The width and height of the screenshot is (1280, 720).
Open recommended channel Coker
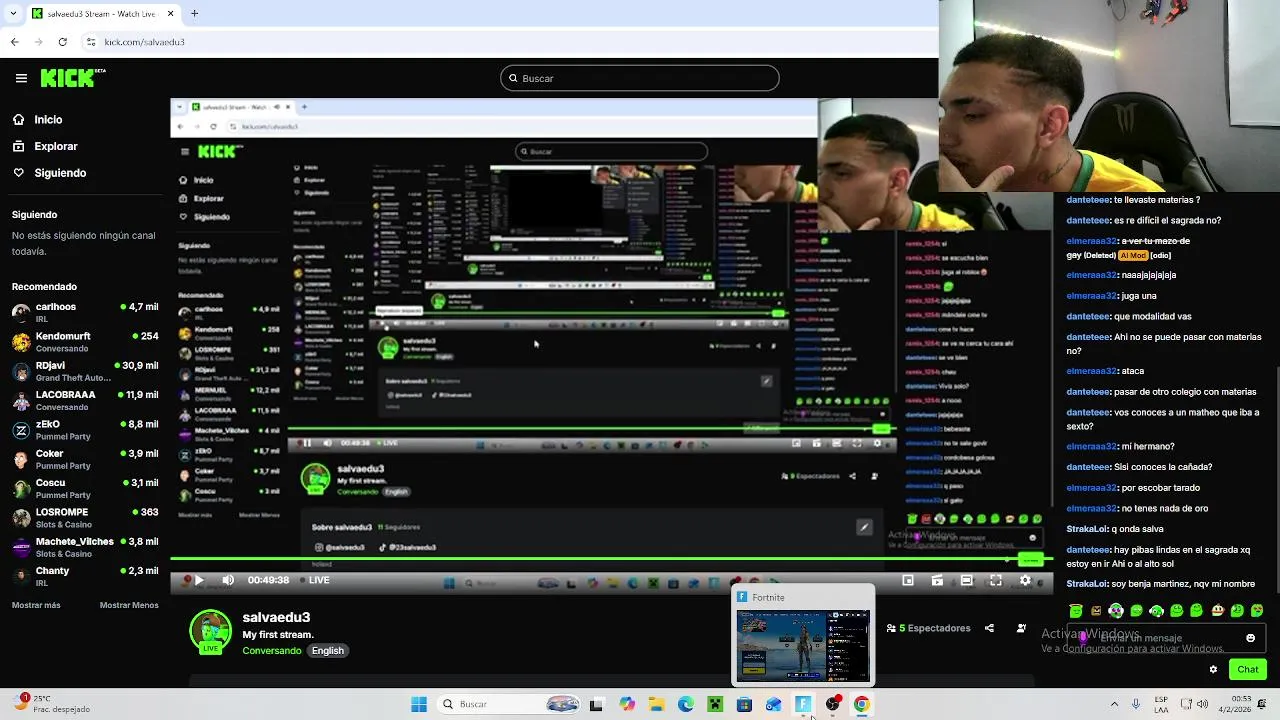pyautogui.click(x=85, y=459)
